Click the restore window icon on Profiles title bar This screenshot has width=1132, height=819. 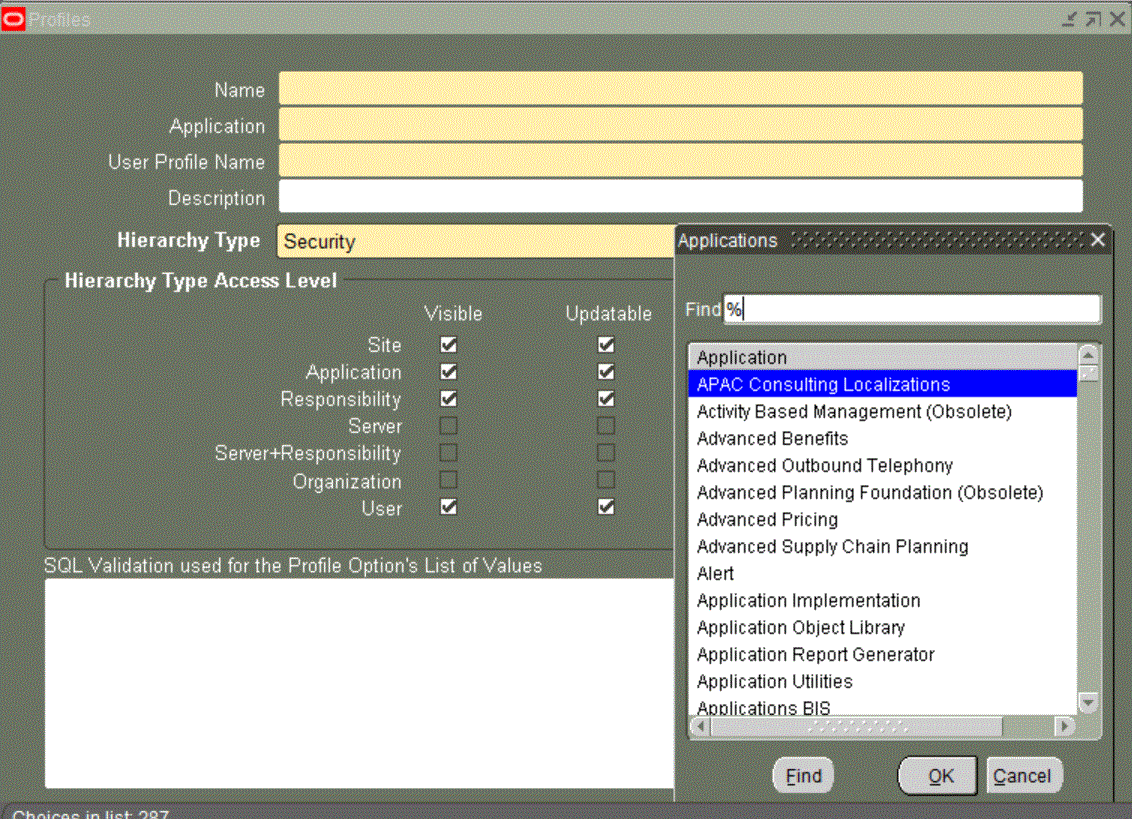1094,18
